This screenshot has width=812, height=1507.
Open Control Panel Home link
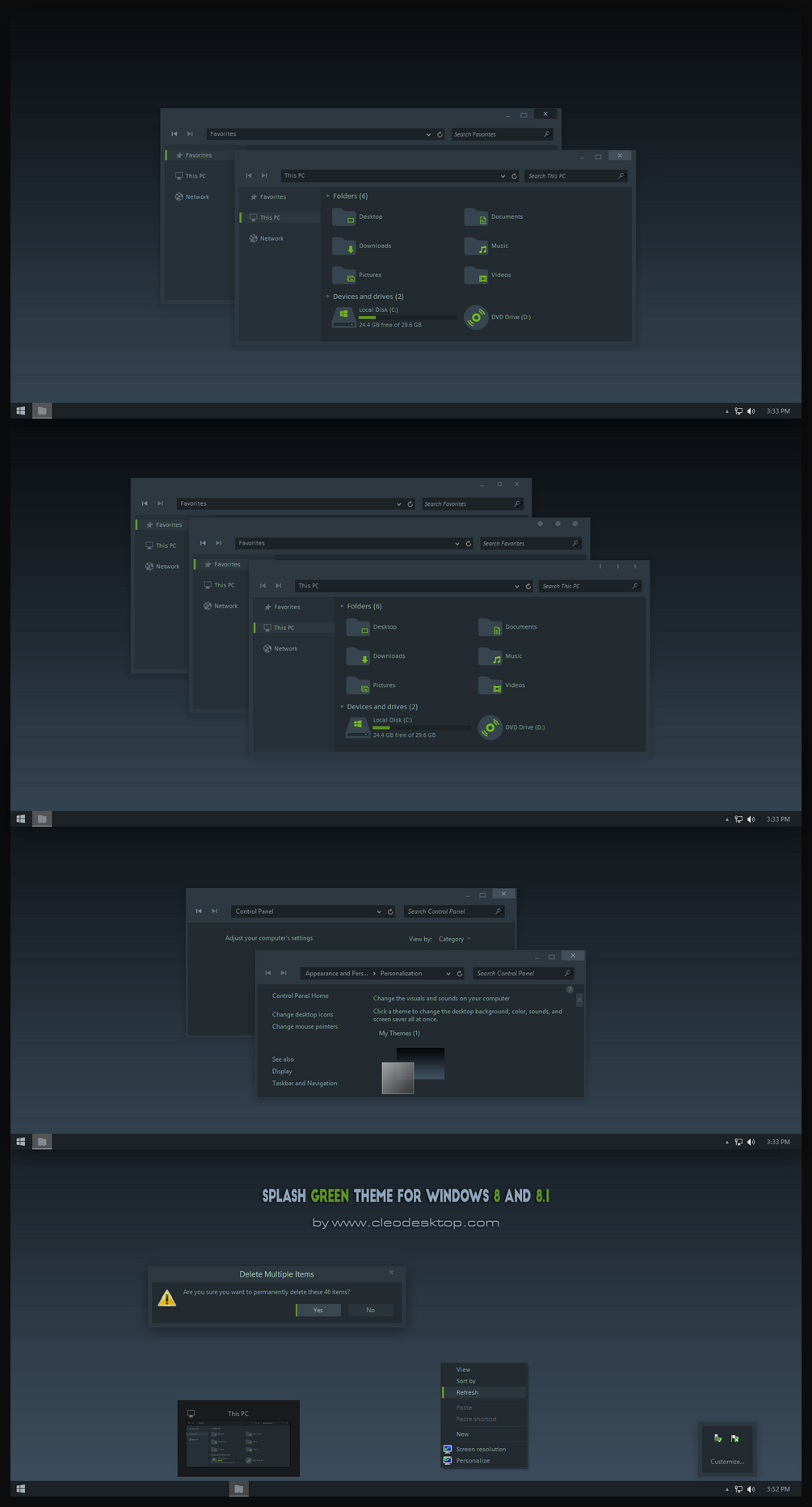[x=301, y=996]
